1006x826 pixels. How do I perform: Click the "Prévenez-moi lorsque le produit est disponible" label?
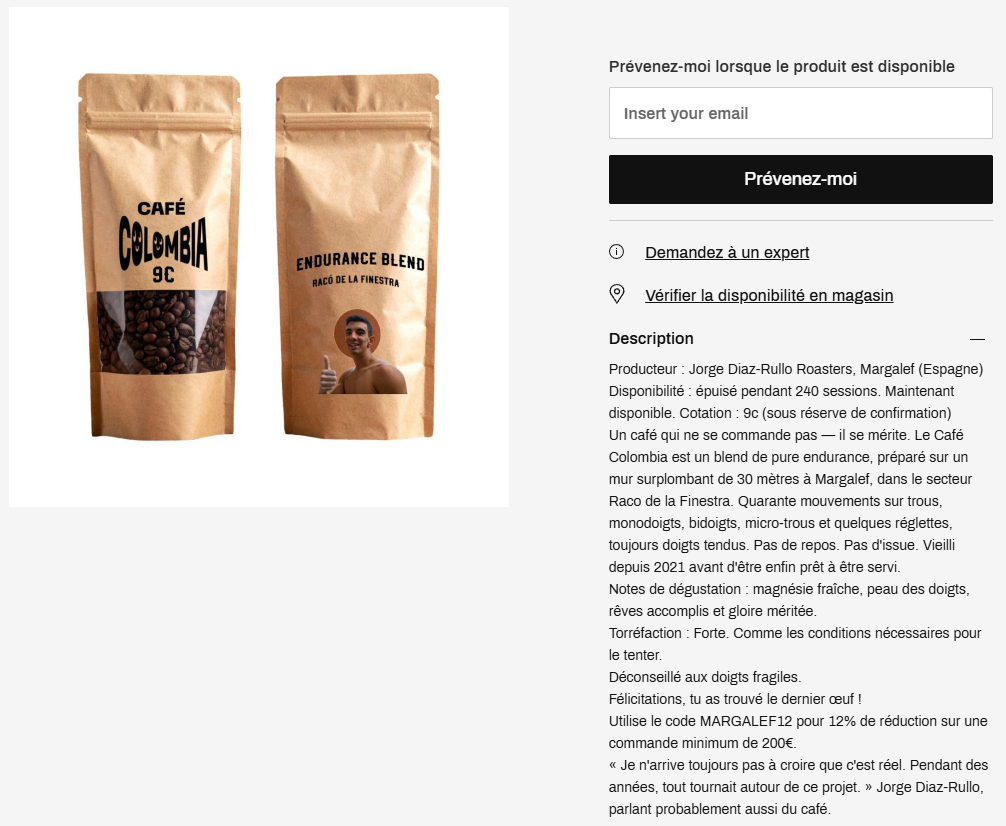click(781, 66)
